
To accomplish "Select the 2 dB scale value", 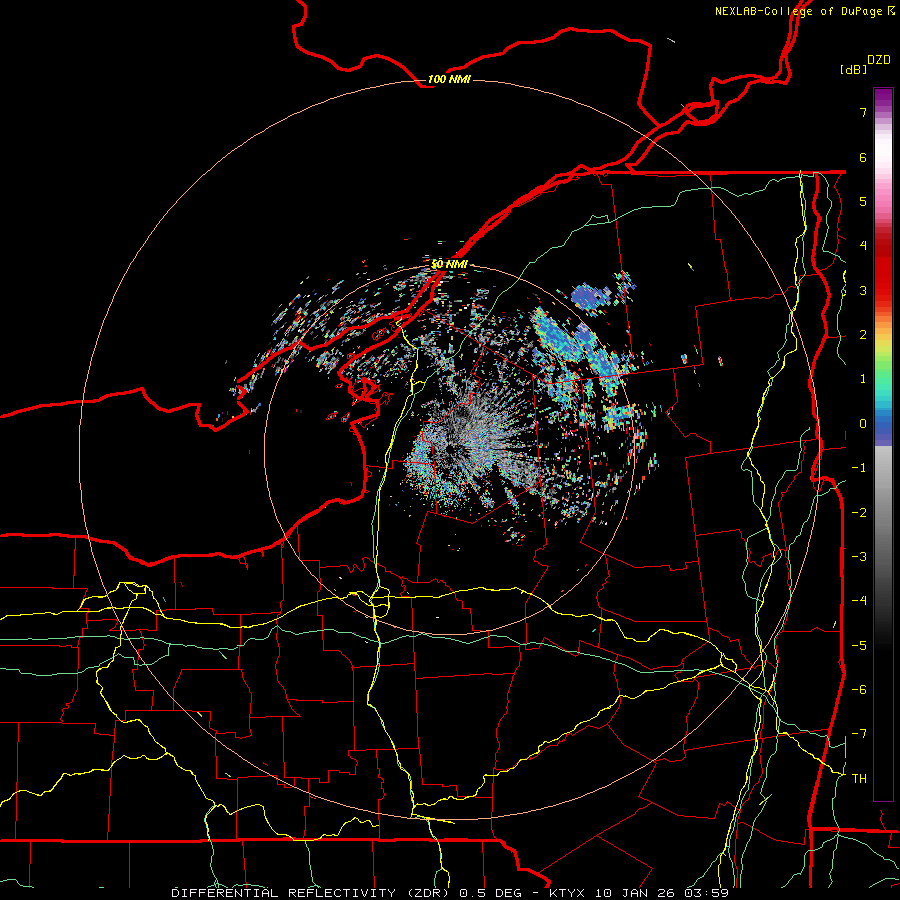I will tap(863, 335).
